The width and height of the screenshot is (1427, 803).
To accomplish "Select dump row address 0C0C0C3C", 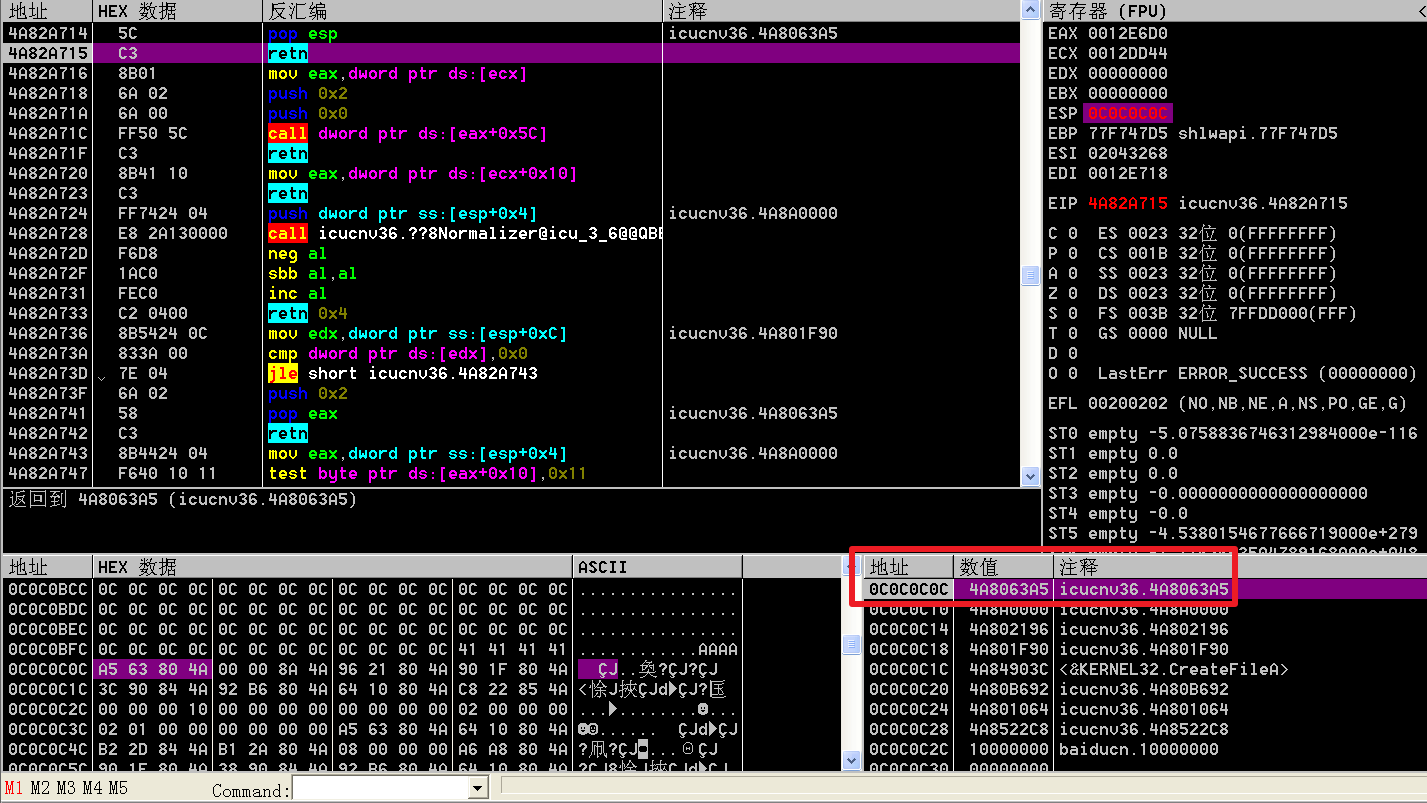I will [47, 729].
